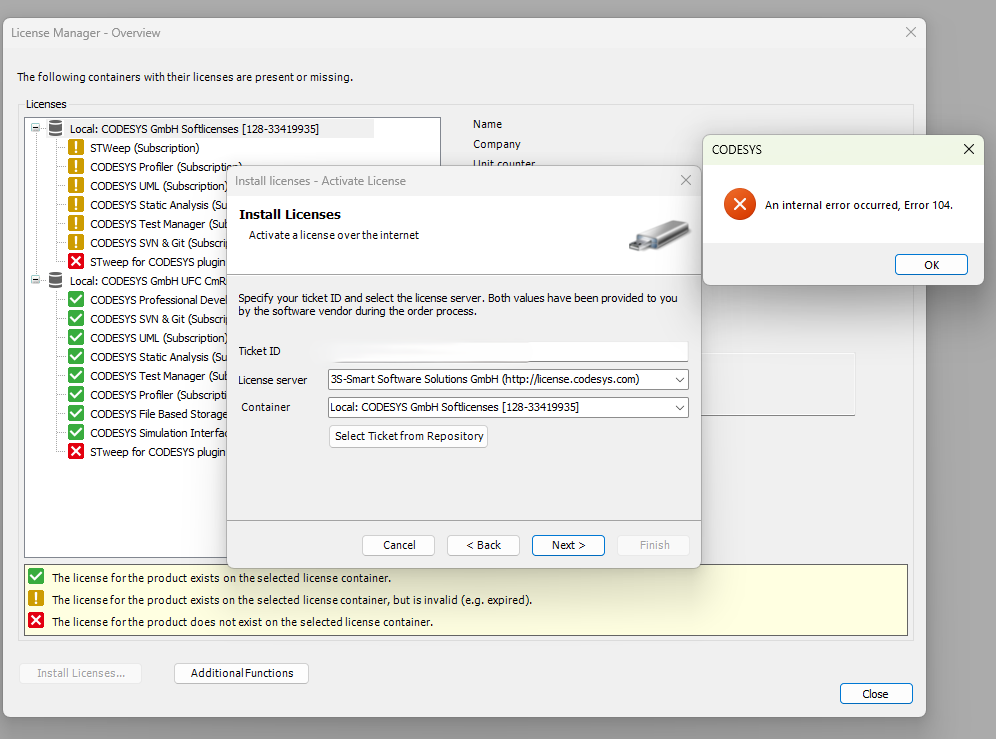Select the Local: CODESYS GmbH UFC CmR row text

(x=148, y=281)
